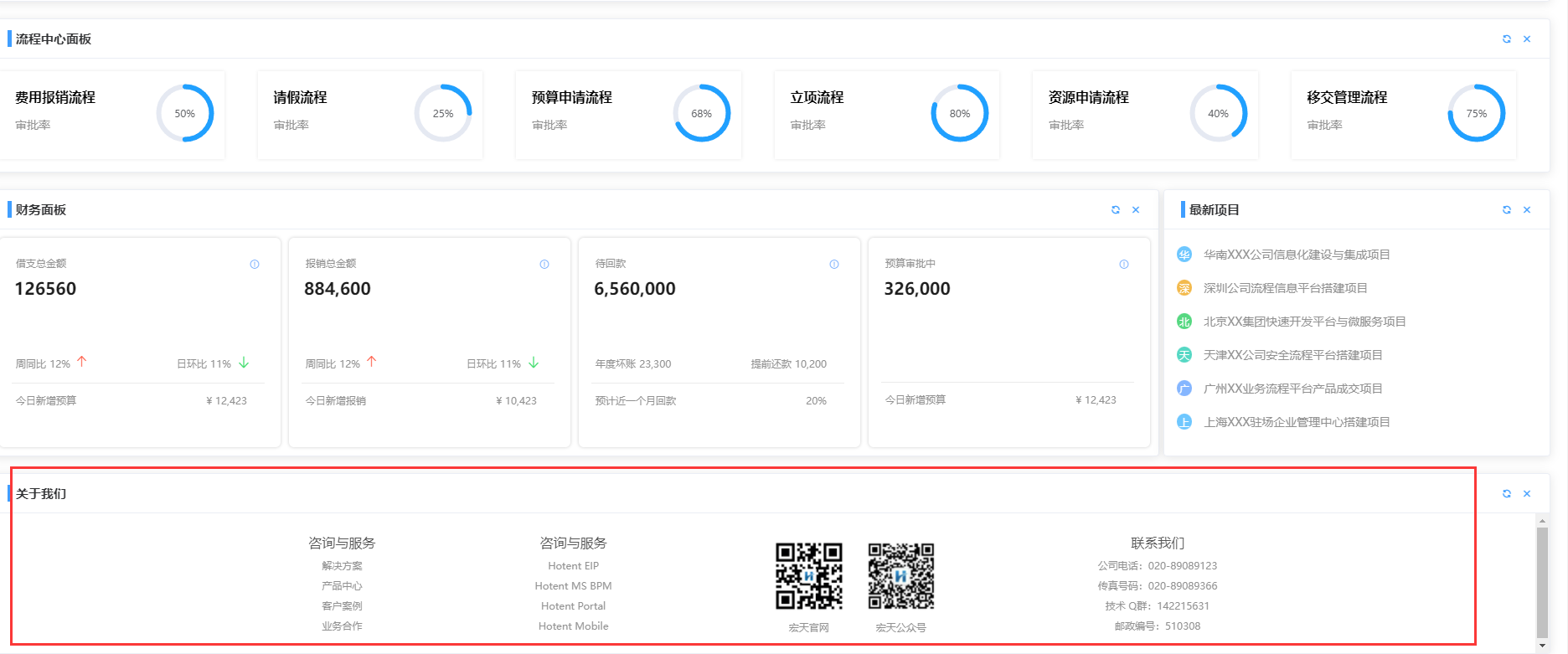Open 广州XX业务流程平台产品成交项目
The width and height of the screenshot is (1568, 654).
click(x=1293, y=389)
